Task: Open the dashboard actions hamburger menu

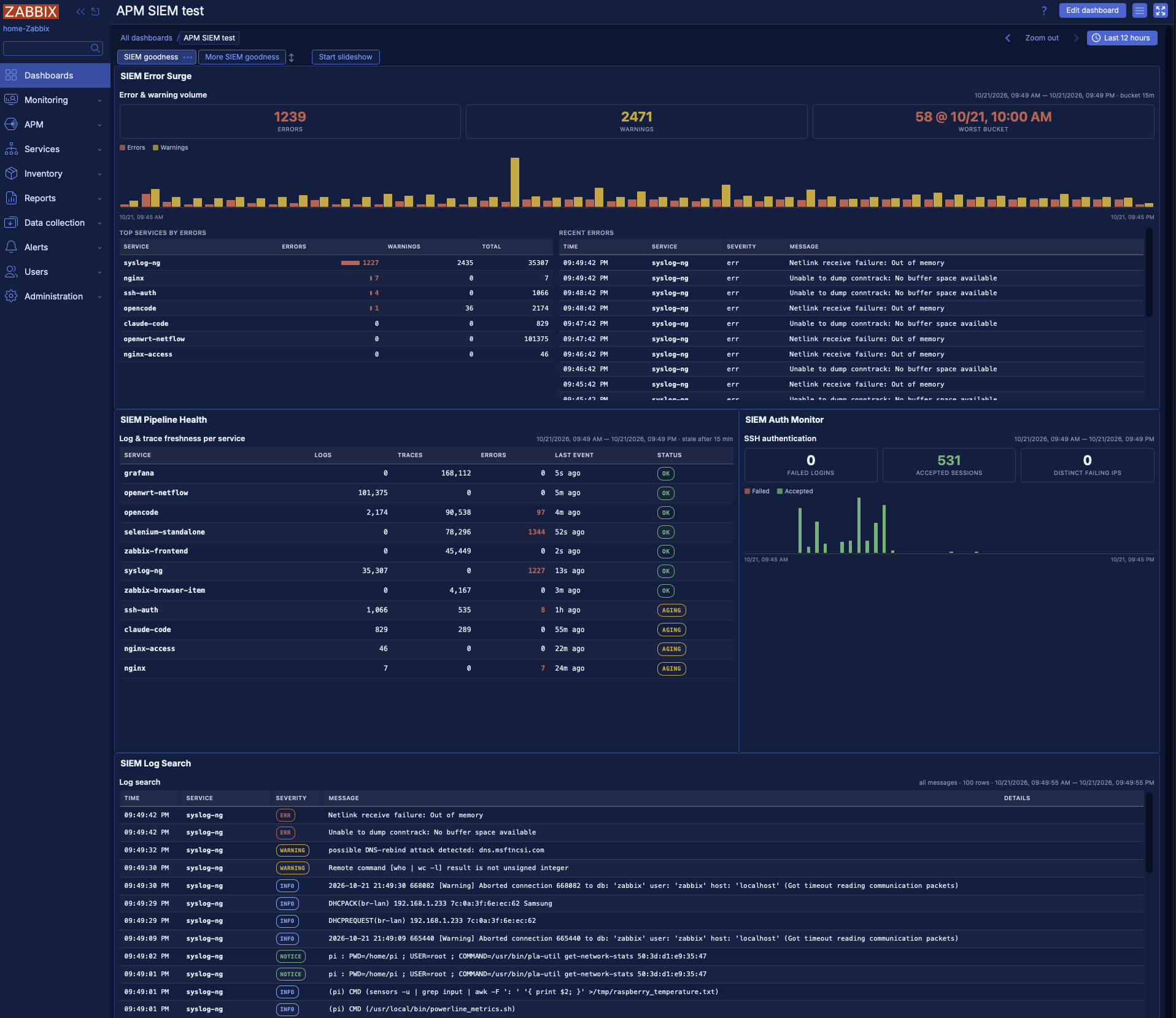Action: [1140, 10]
